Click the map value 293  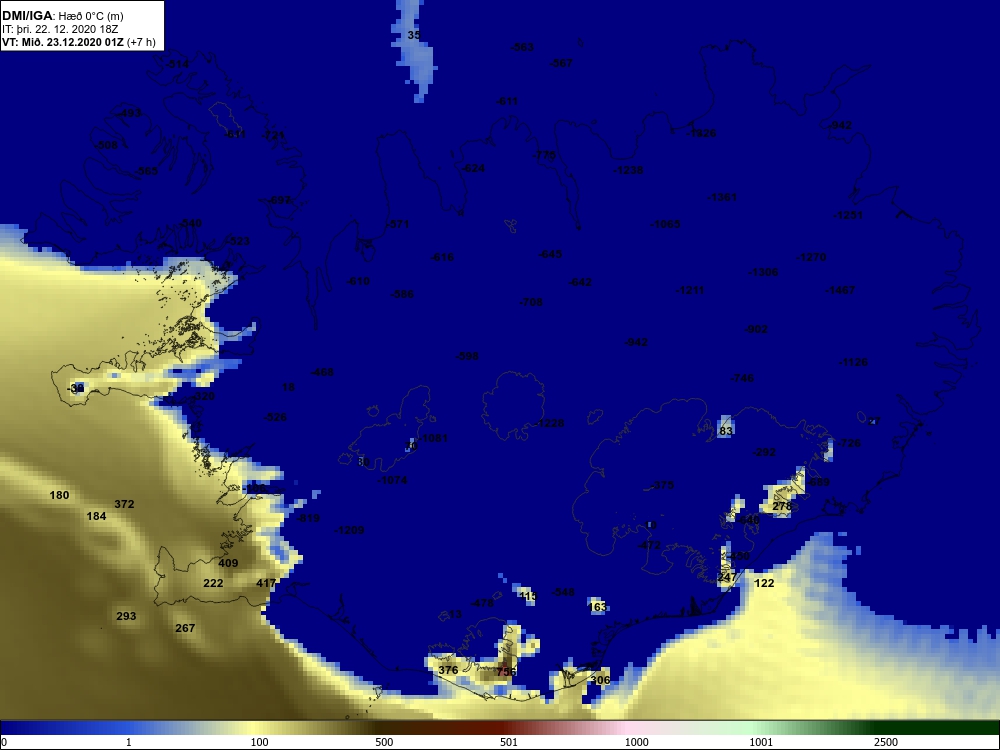point(126,616)
